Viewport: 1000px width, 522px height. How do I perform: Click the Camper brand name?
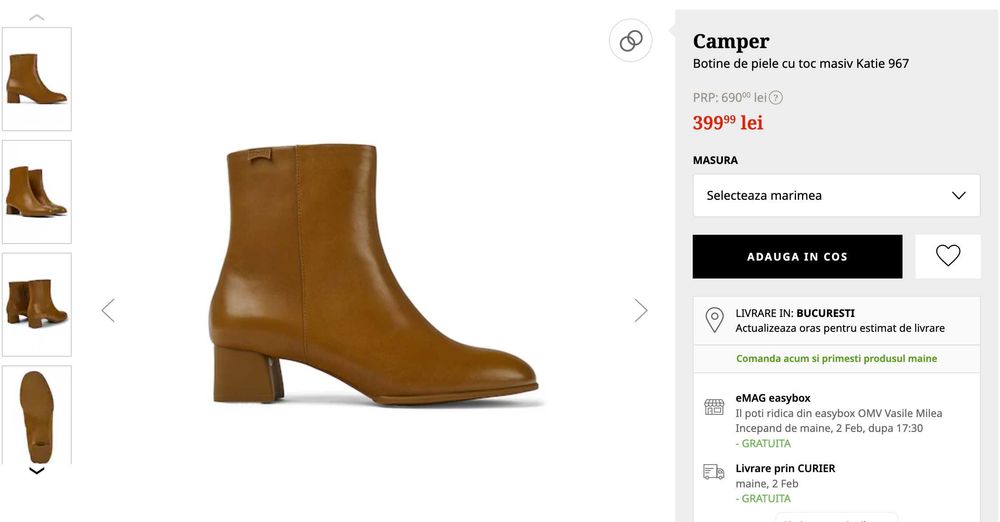(x=731, y=41)
